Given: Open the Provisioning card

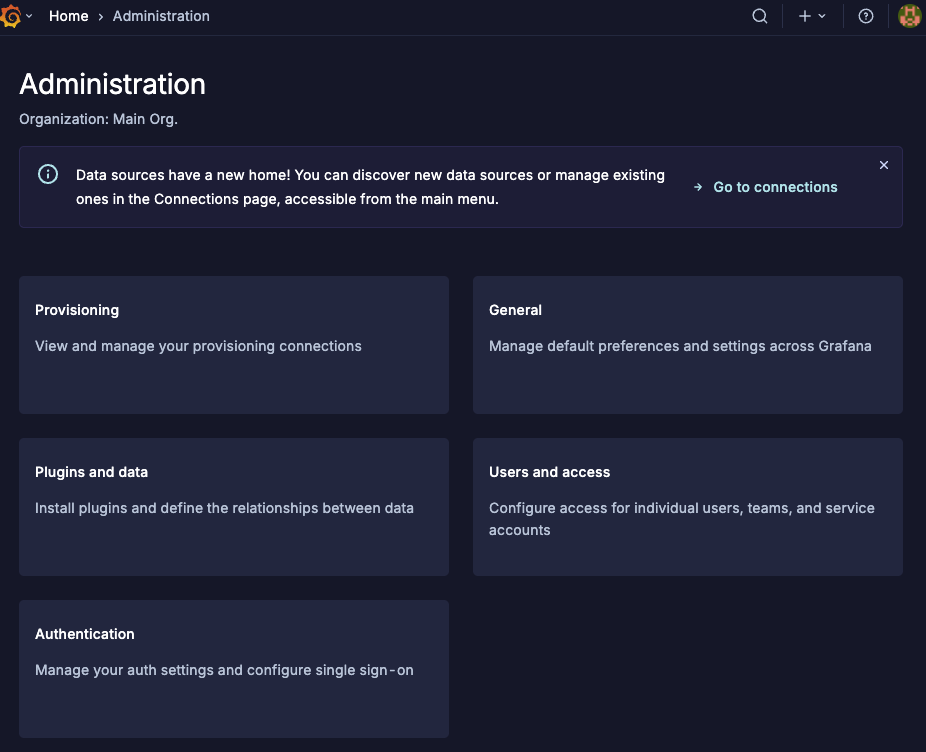Looking at the screenshot, I should pyautogui.click(x=234, y=345).
